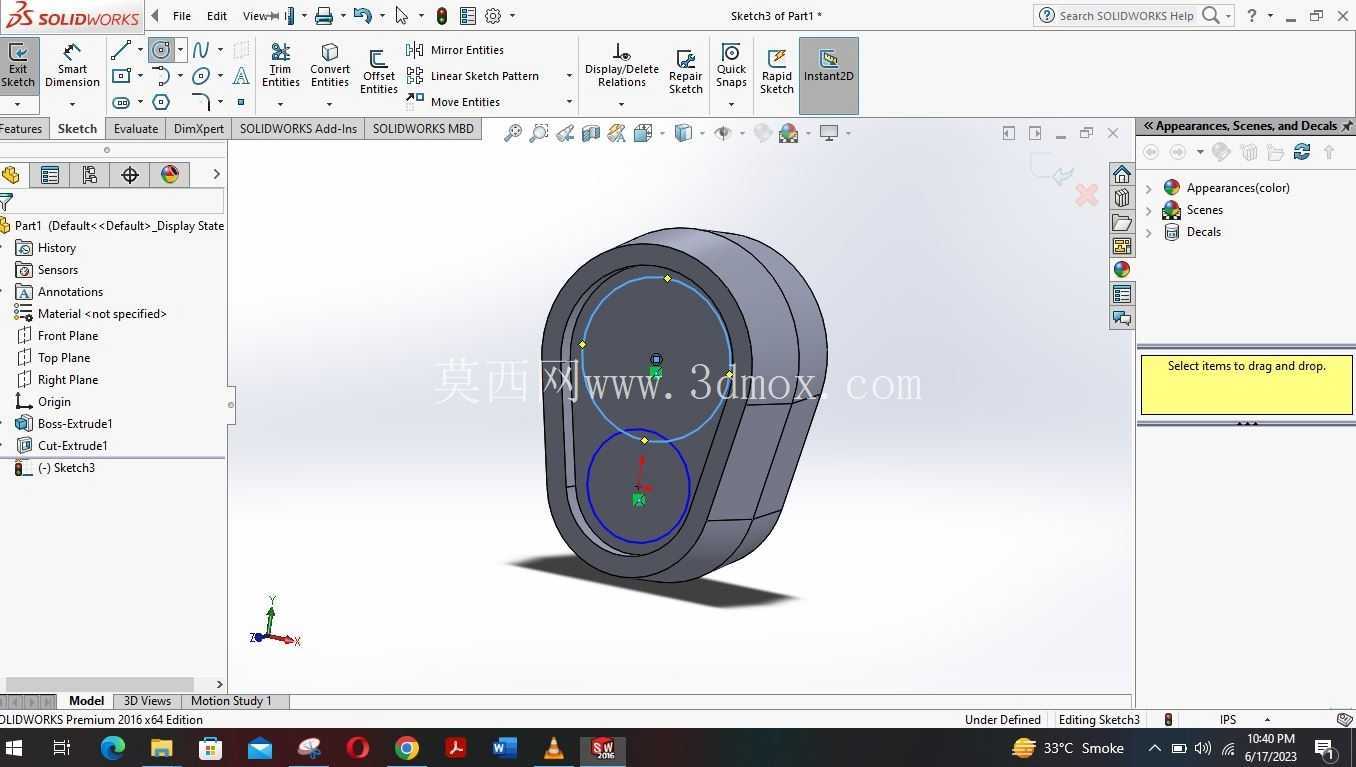Open Display/Delete Relations
The height and width of the screenshot is (767, 1356).
pyautogui.click(x=622, y=66)
